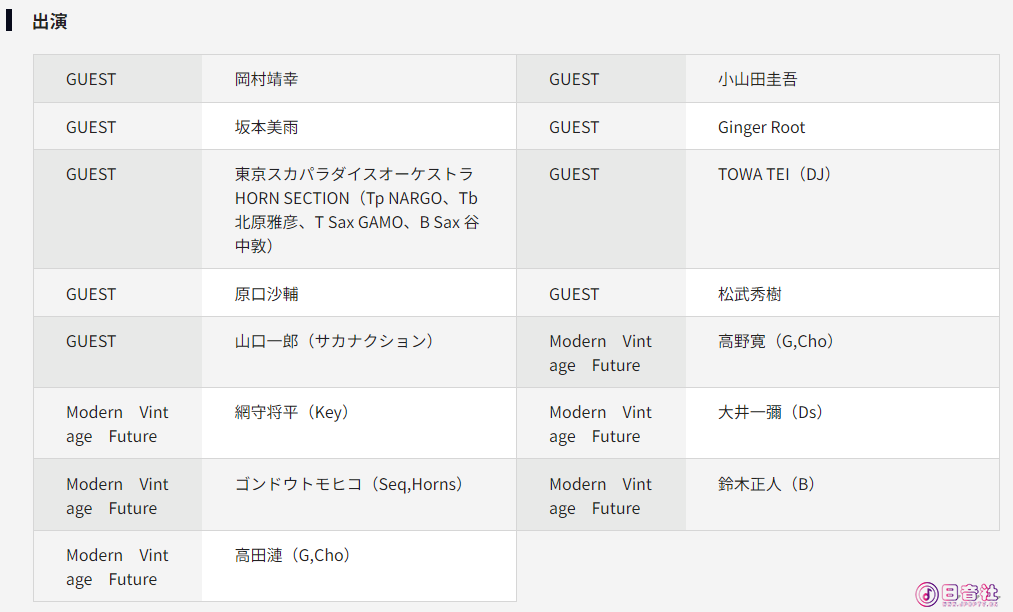1013x612 pixels.
Task: Click 鈴木正人（B） band member cell
Action: (842, 495)
